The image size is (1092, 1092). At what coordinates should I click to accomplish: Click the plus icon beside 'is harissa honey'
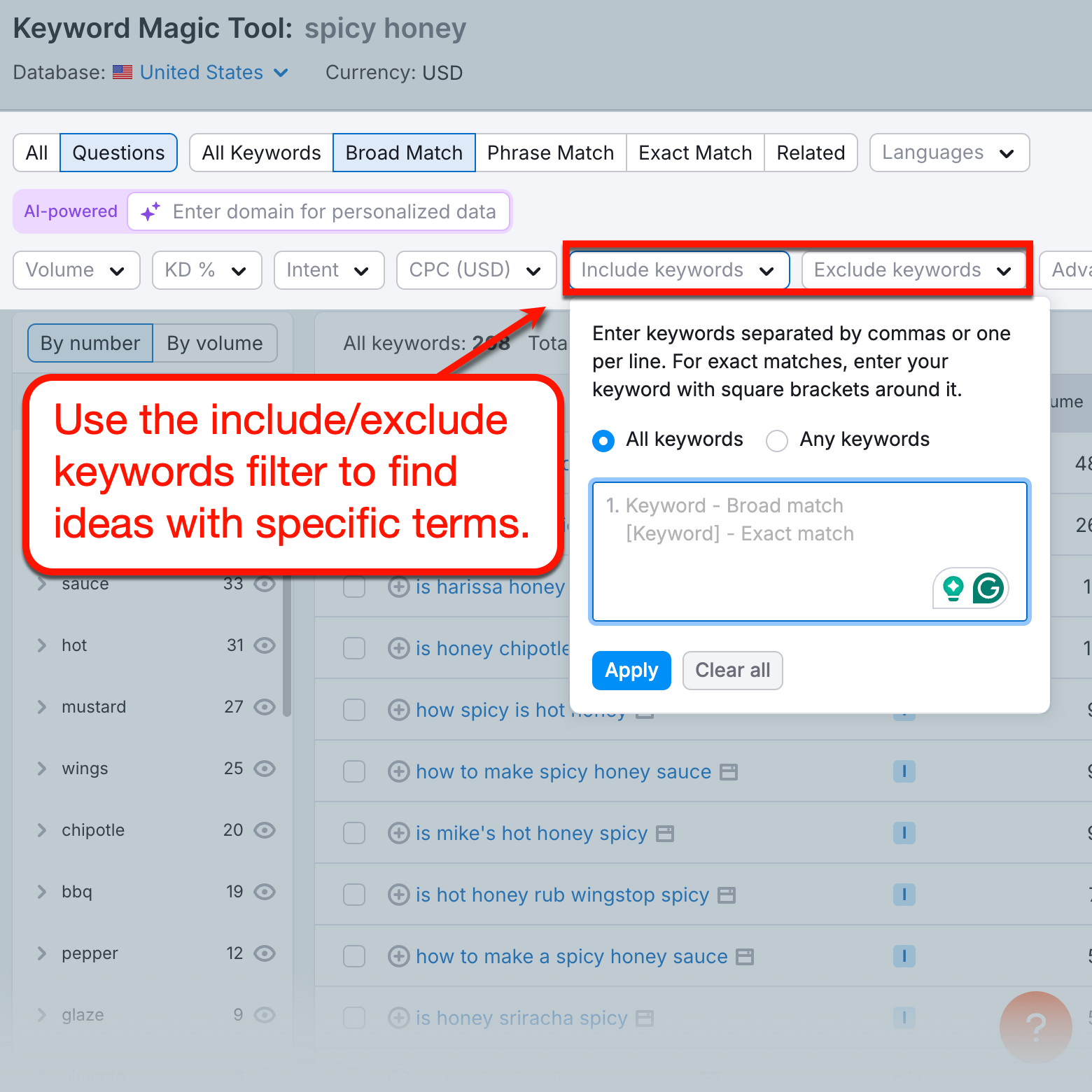[x=399, y=587]
